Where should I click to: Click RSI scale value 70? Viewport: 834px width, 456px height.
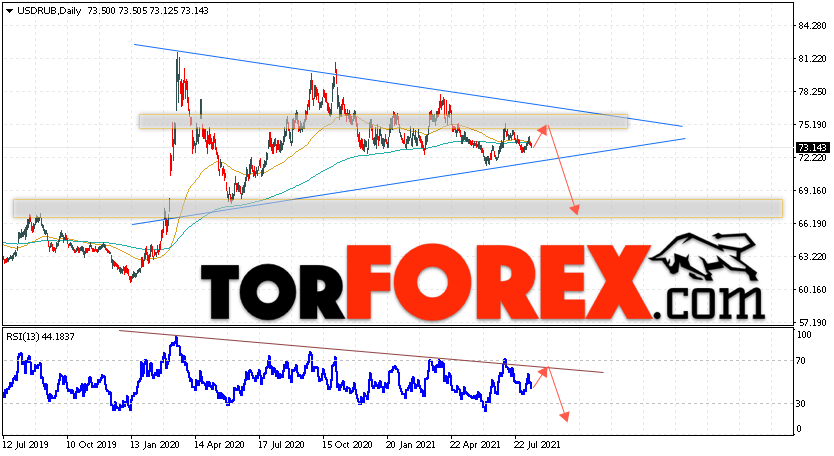[x=802, y=361]
